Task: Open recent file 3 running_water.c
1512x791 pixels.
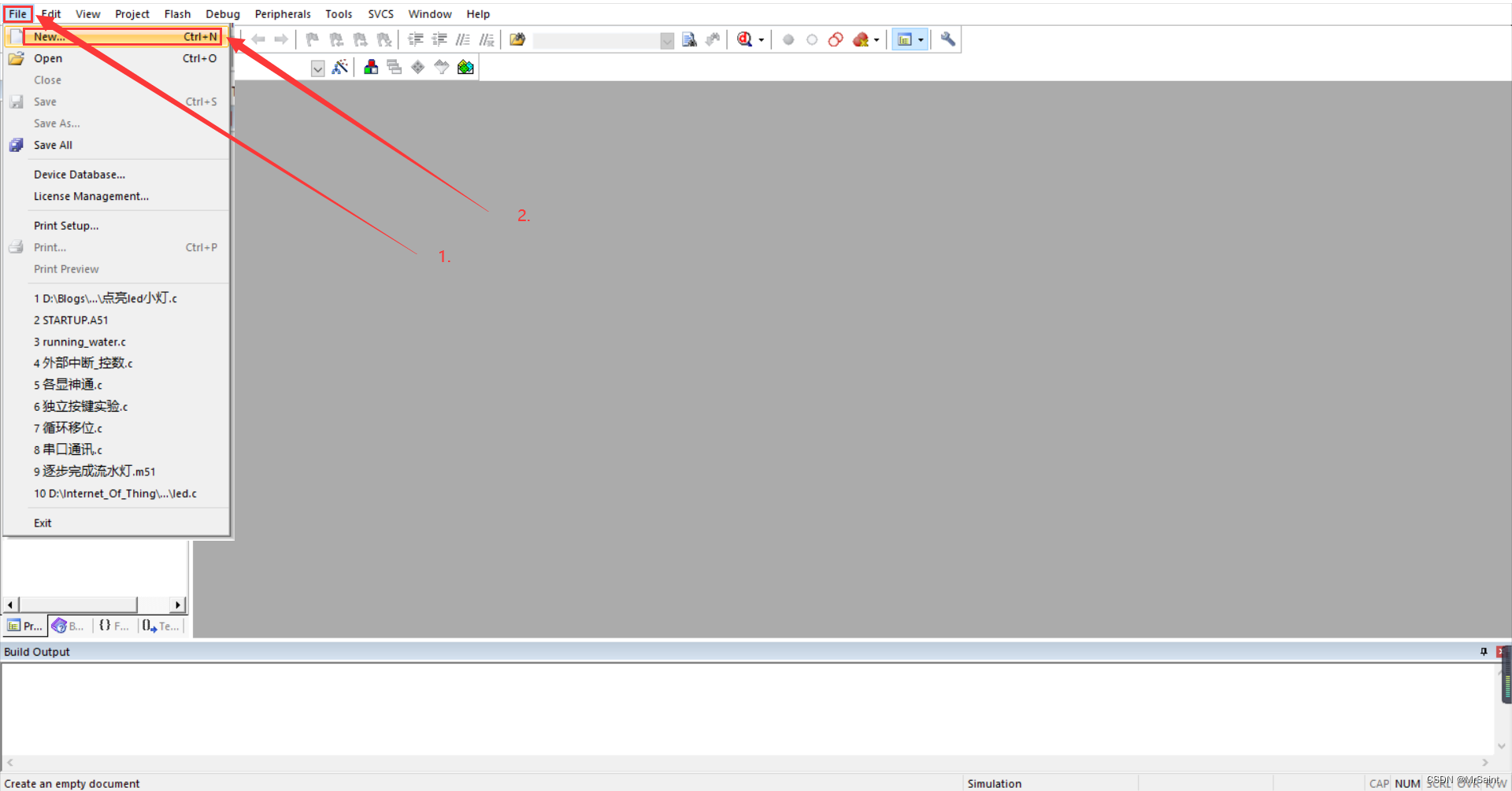Action: pos(117,342)
